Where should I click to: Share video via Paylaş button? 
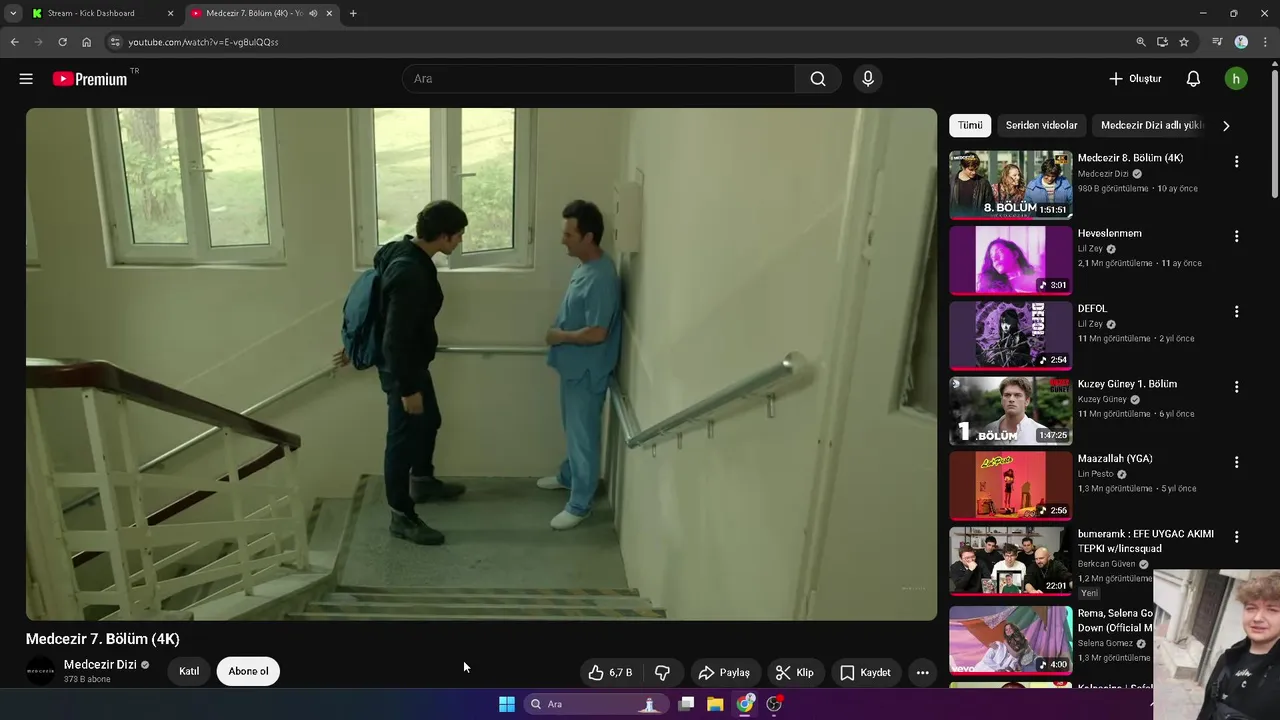click(x=724, y=672)
